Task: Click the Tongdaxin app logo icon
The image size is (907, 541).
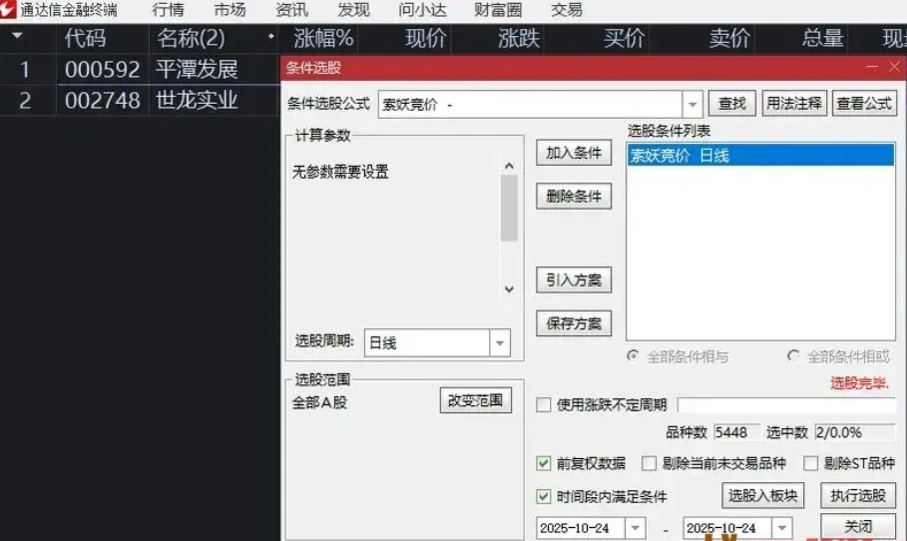Action: click(x=9, y=10)
